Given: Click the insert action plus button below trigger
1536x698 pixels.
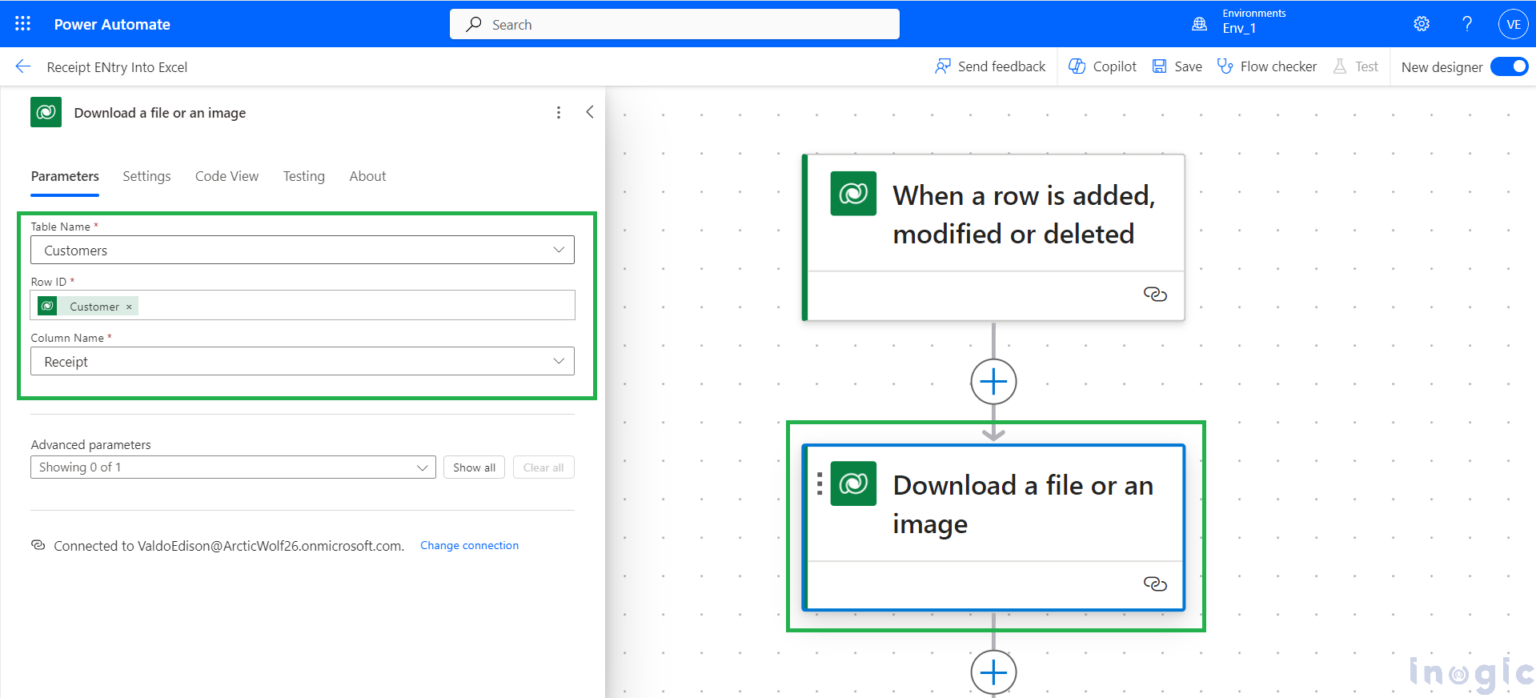Looking at the screenshot, I should [993, 381].
